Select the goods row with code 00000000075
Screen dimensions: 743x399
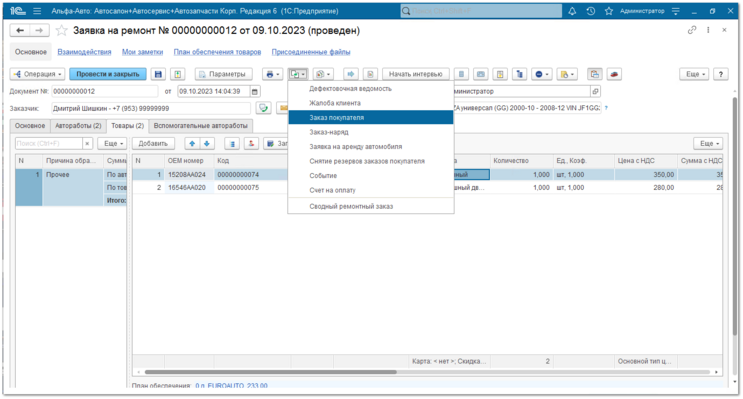click(x=427, y=188)
